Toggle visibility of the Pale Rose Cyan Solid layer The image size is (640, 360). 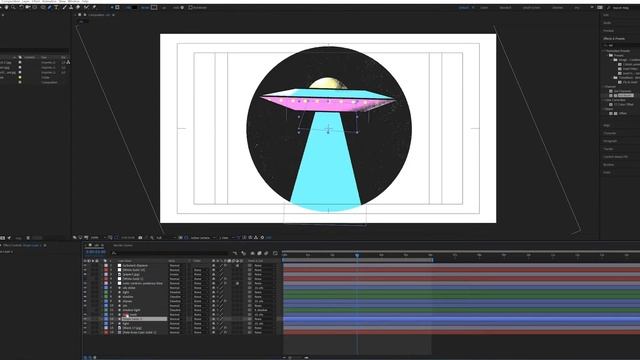[x=85, y=333]
